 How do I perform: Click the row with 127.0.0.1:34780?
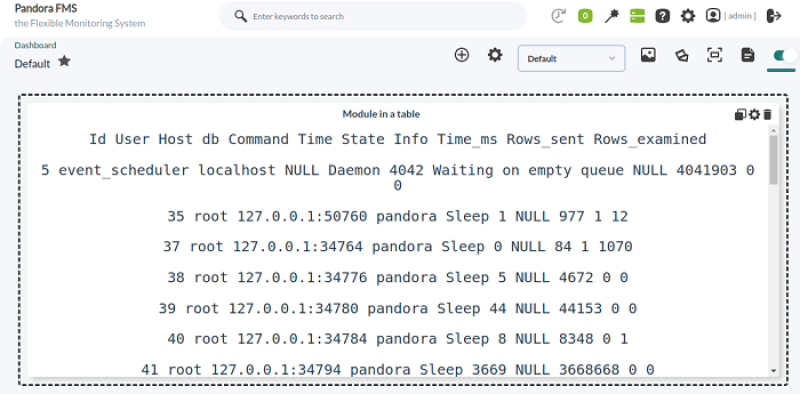398,308
